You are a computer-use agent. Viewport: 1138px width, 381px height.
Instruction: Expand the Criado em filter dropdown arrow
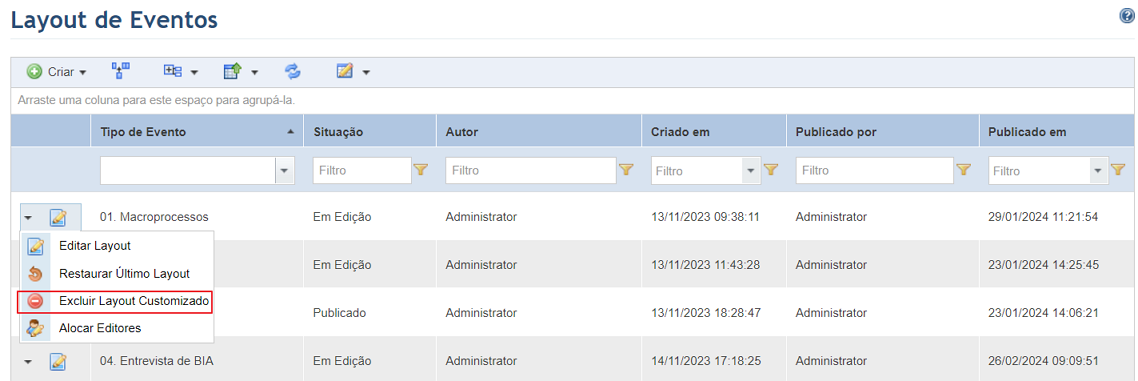(x=750, y=171)
